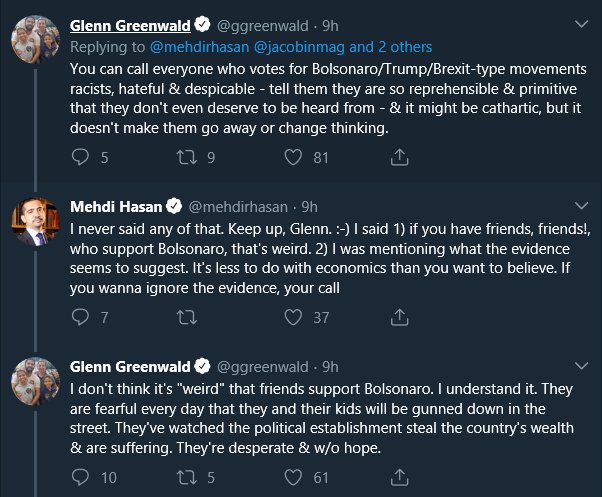Reply to Mehdi Hasan's tweet
Screen dimensions: 602x497
coord(84,318)
